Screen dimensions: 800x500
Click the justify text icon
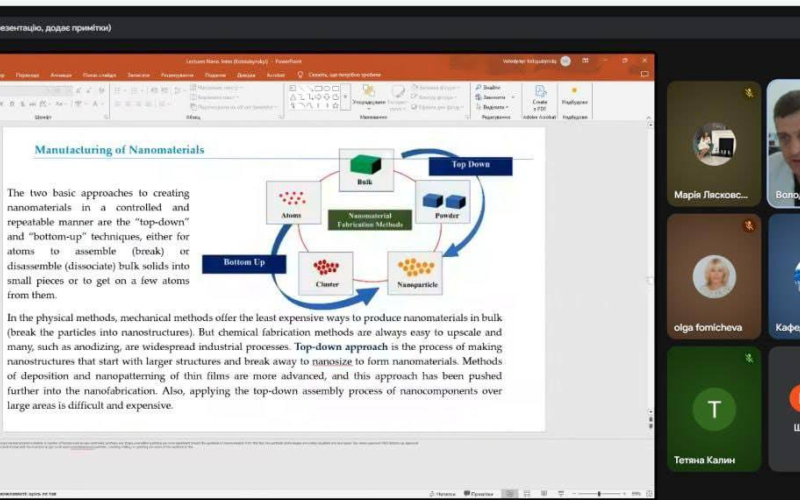pyautogui.click(x=148, y=104)
